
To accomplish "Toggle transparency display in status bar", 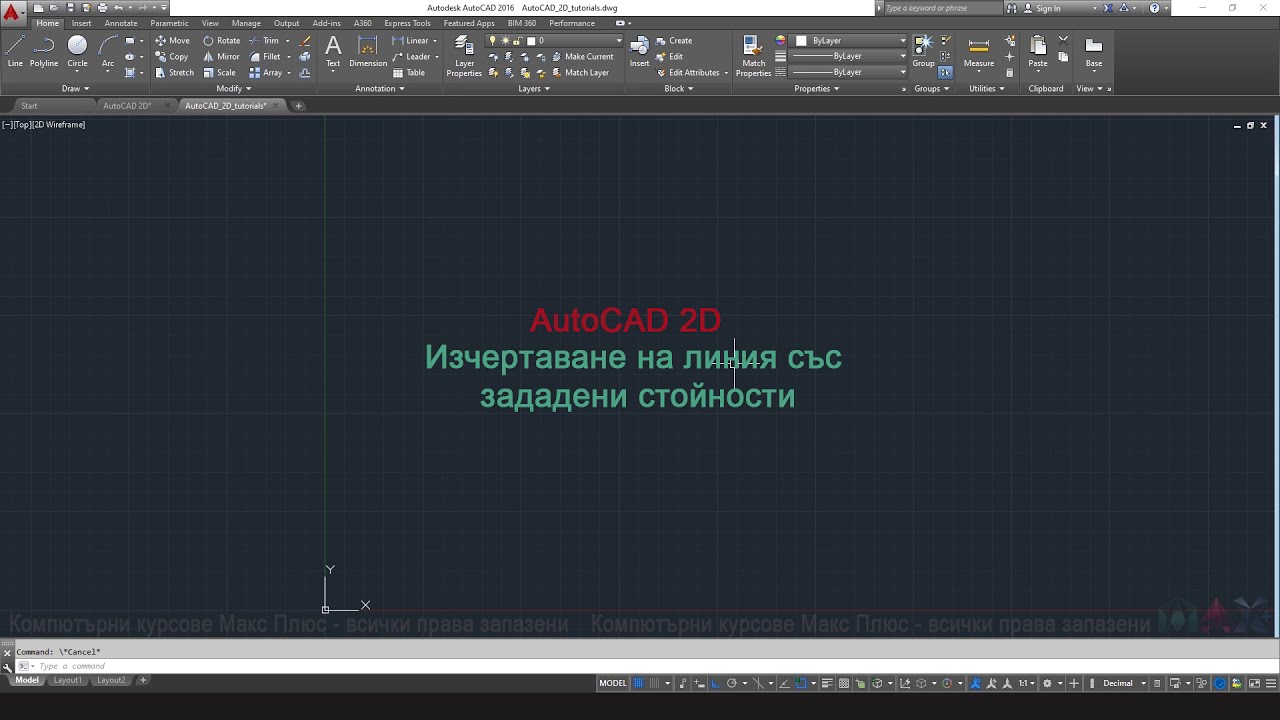I will pos(843,684).
